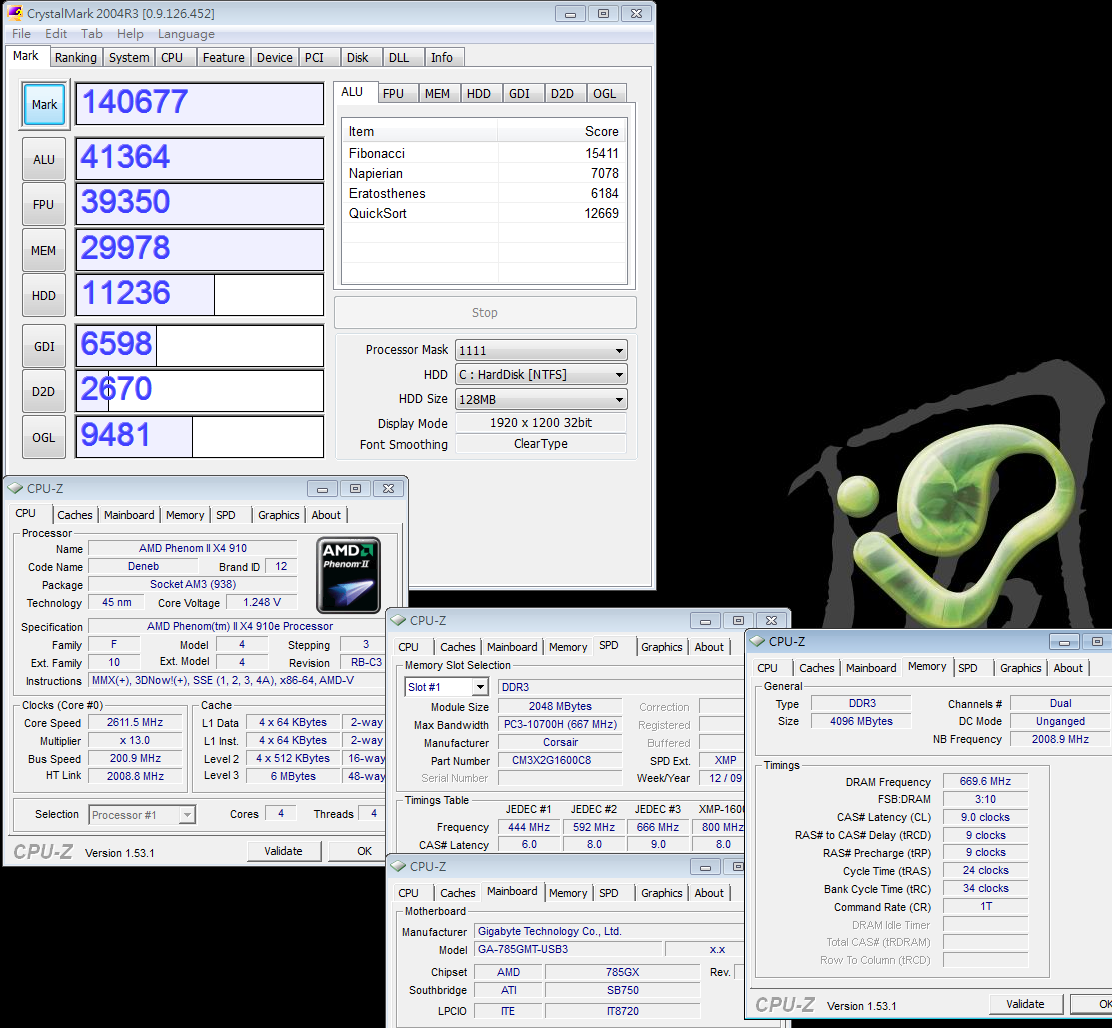Open the HDD Size dropdown
The image size is (1112, 1028).
tap(541, 399)
